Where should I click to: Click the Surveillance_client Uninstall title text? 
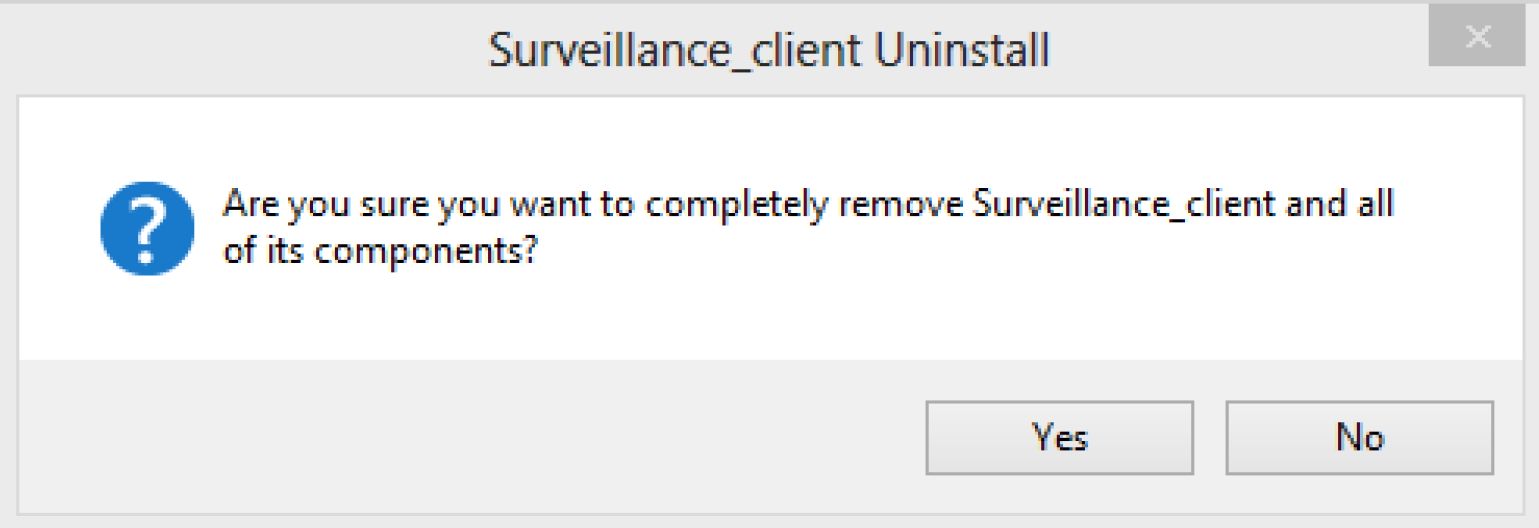point(768,50)
